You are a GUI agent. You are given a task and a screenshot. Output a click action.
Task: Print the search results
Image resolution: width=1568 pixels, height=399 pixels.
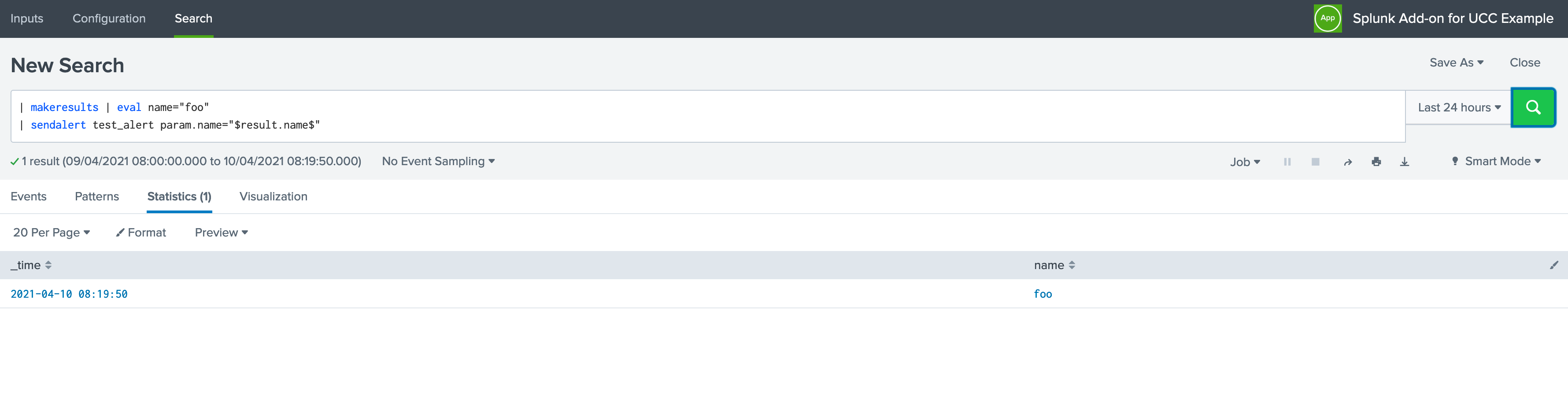pos(1376,162)
